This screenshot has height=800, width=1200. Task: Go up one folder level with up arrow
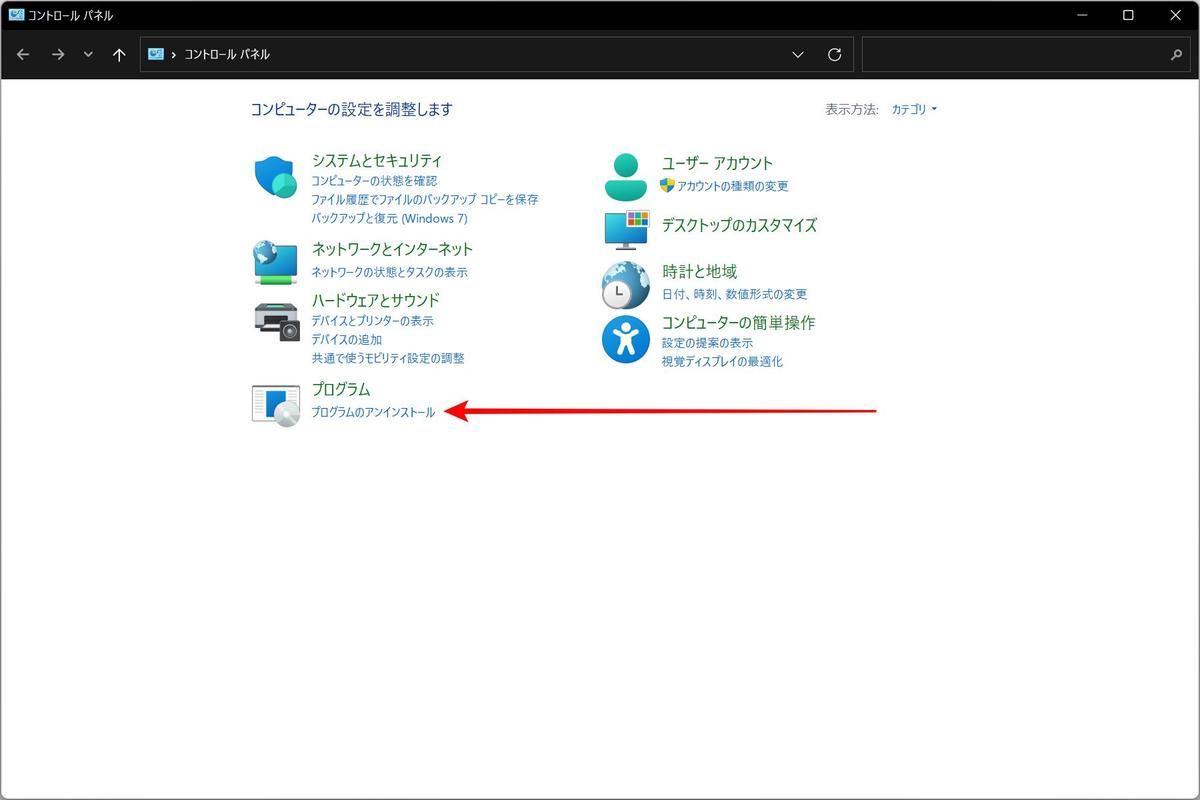tap(119, 55)
